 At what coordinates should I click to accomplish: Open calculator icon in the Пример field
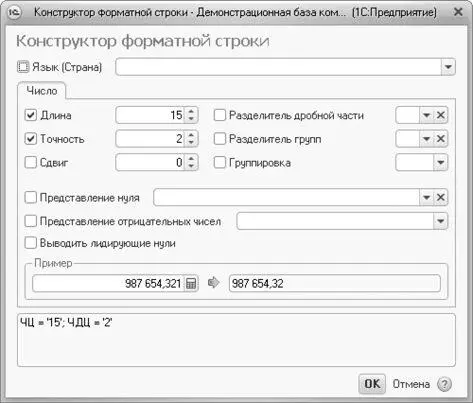191,284
